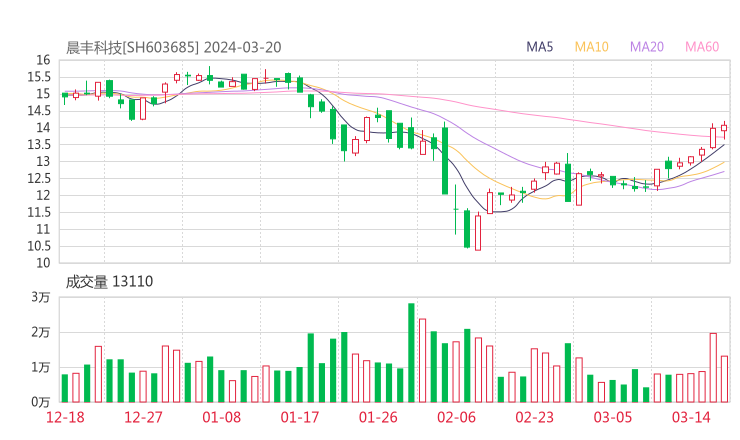Click the 2万 volume axis label
This screenshot has height=440, width=740.
41,332
